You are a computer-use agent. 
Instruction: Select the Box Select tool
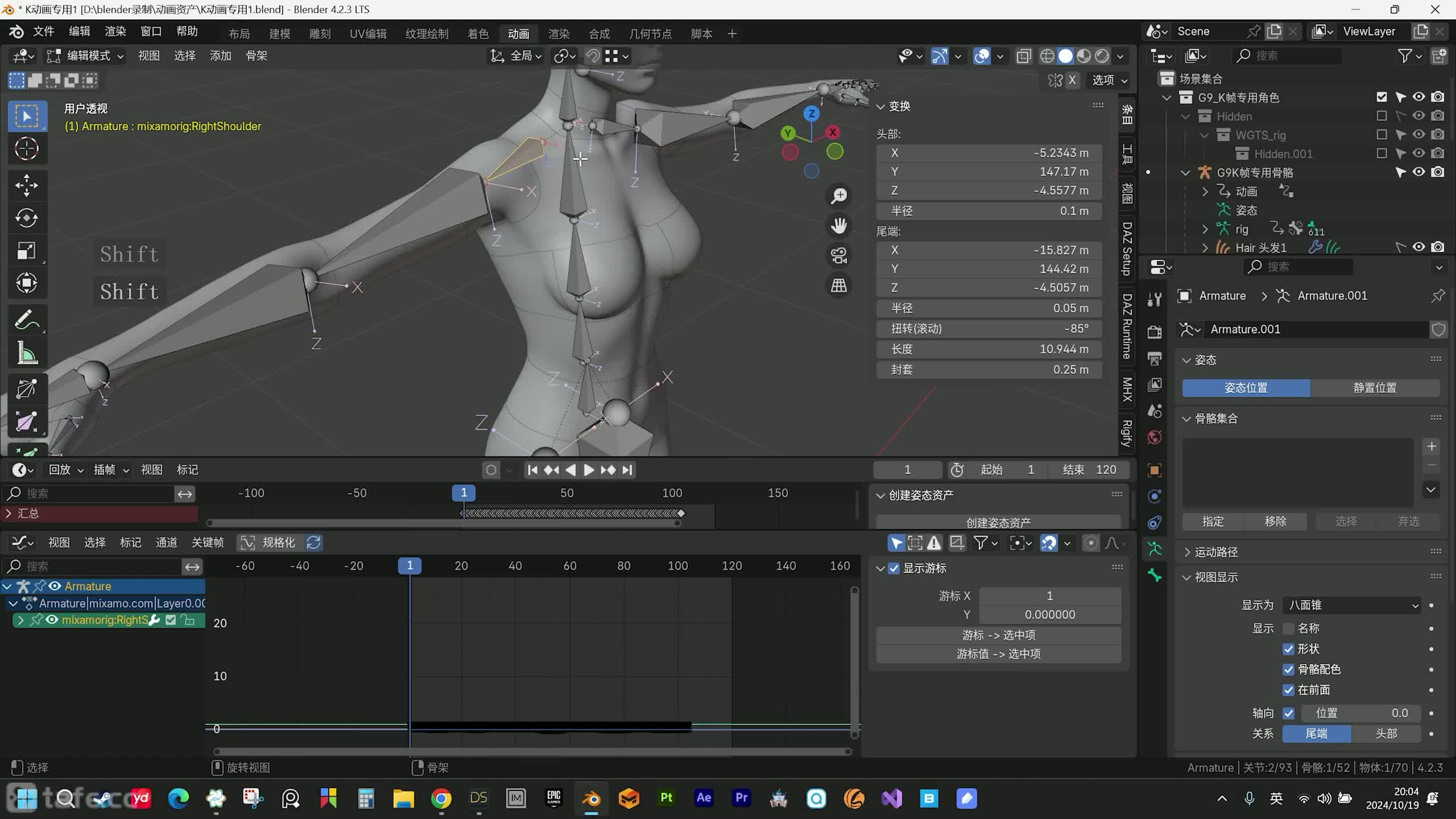[x=26, y=116]
